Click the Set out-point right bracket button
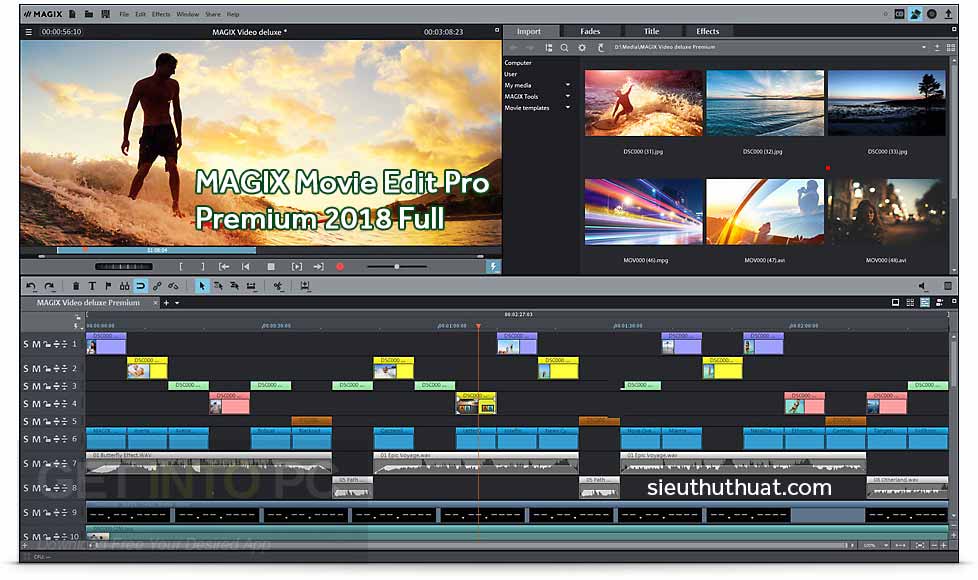The image size is (978, 580). tap(203, 267)
